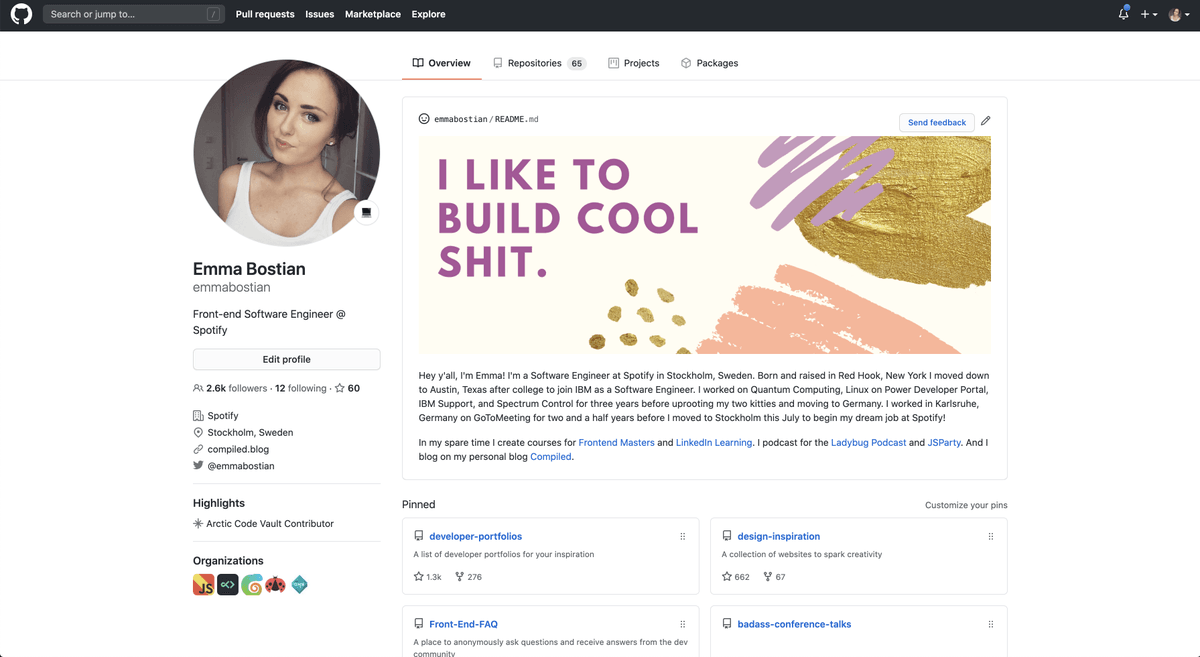Grab the drag handle on design-inspiration pin

(991, 537)
